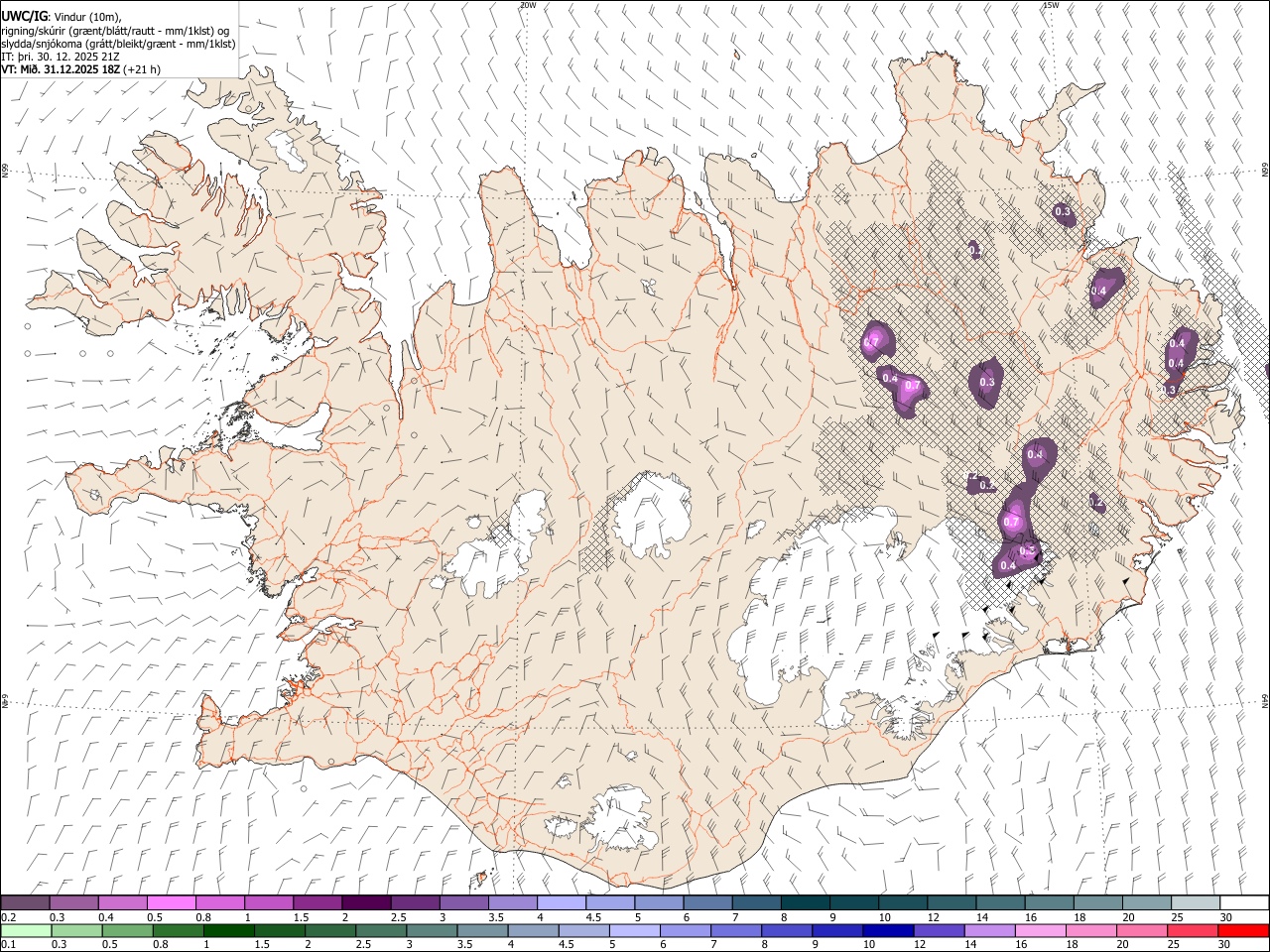Select the deep navy blue 10 rain swatch
Image resolution: width=1270 pixels, height=952 pixels.
point(887,930)
